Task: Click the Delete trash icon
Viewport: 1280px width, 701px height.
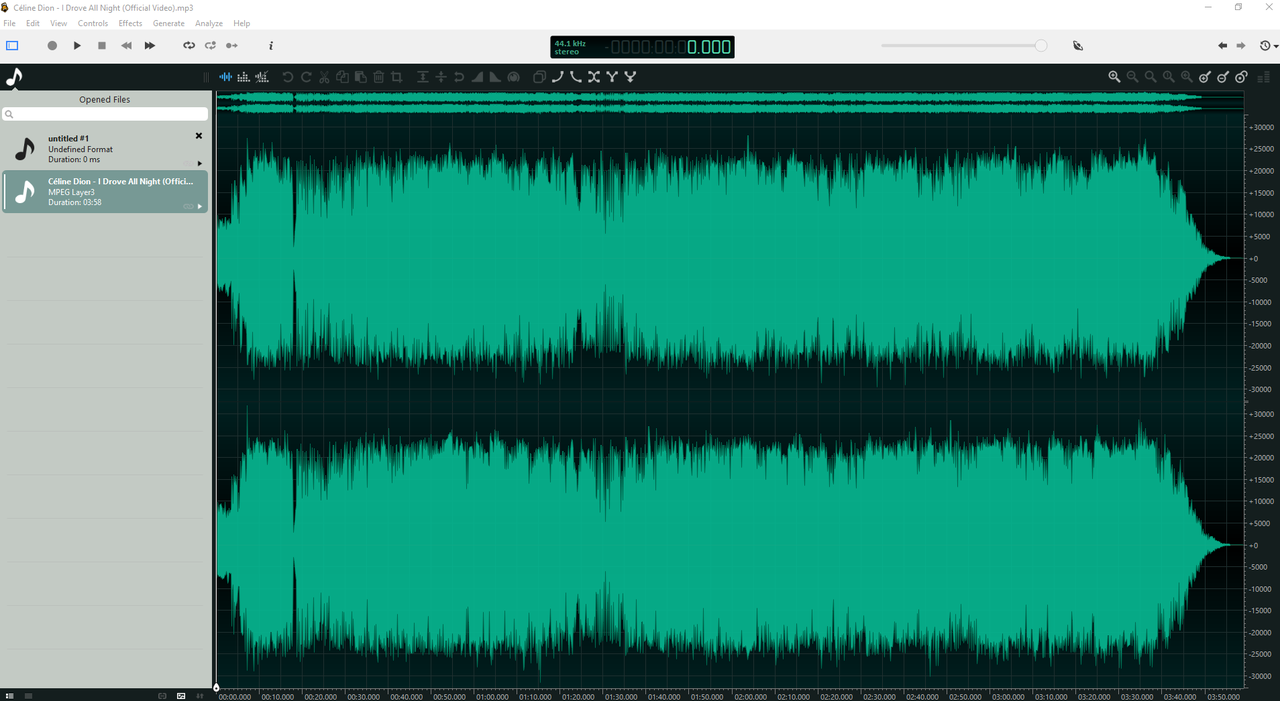Action: (378, 77)
